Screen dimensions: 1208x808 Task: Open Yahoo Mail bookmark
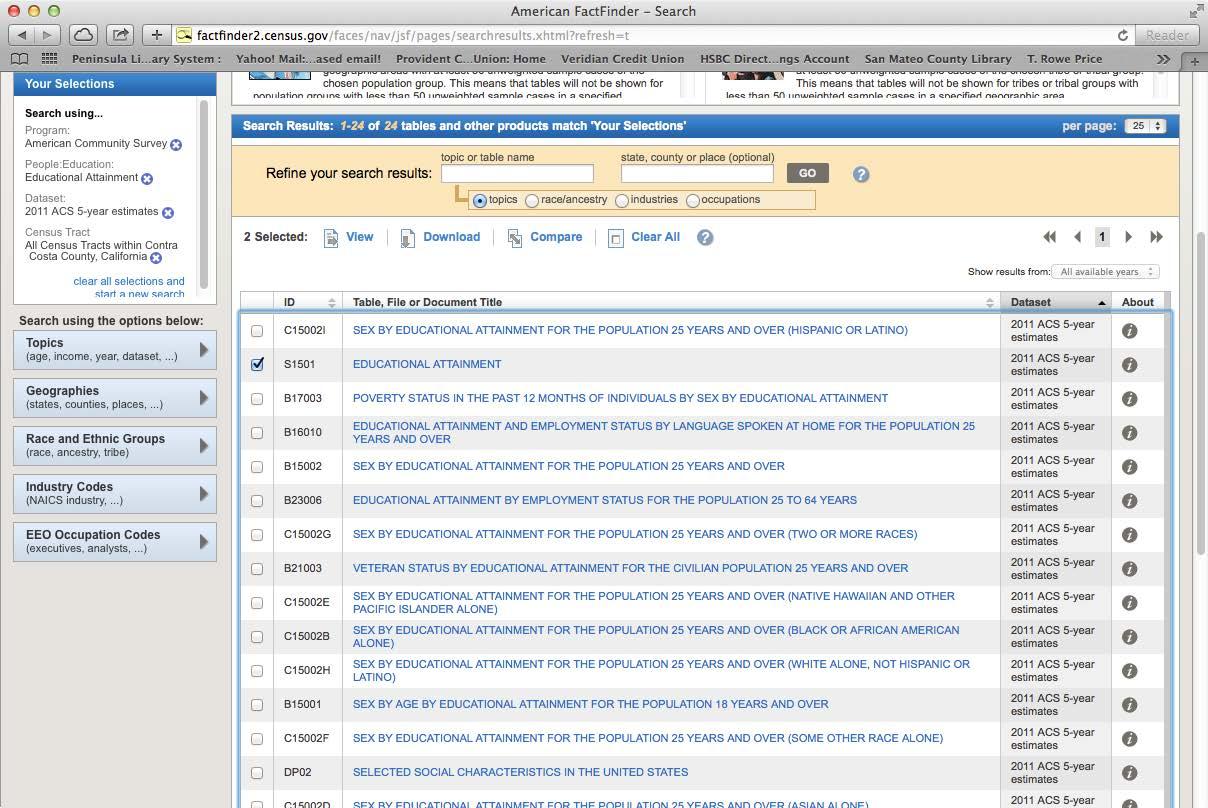point(308,59)
